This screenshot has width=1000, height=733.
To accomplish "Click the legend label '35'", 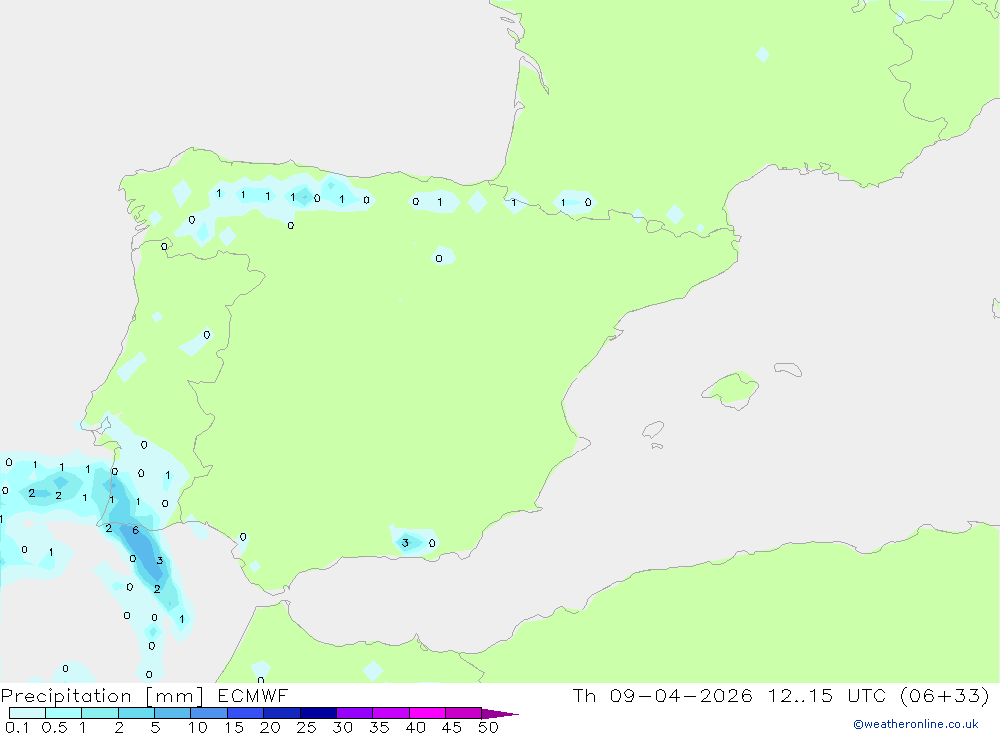I will 379,727.
